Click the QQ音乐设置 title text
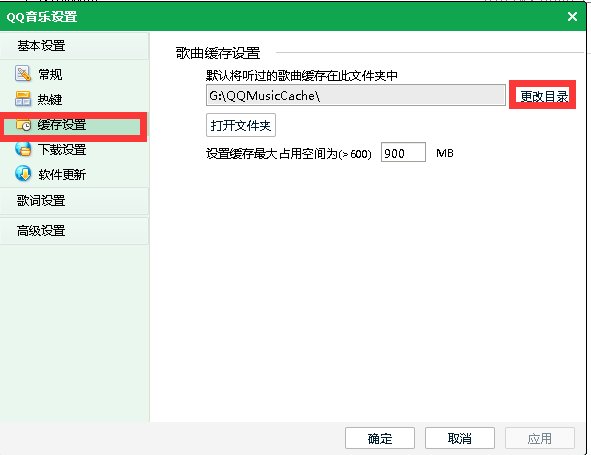 [42, 17]
